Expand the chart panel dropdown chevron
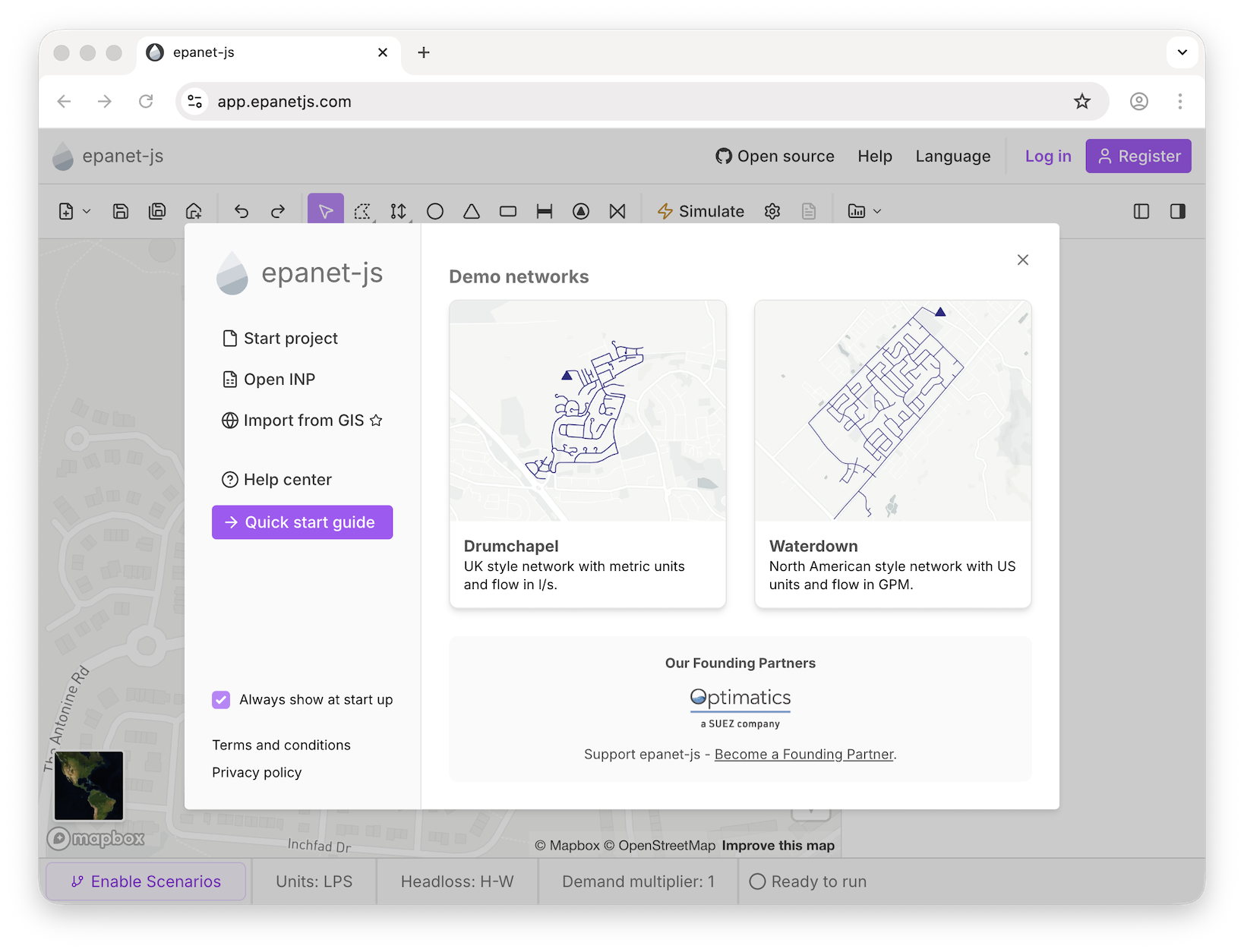The height and width of the screenshot is (952, 1244). coord(877,211)
